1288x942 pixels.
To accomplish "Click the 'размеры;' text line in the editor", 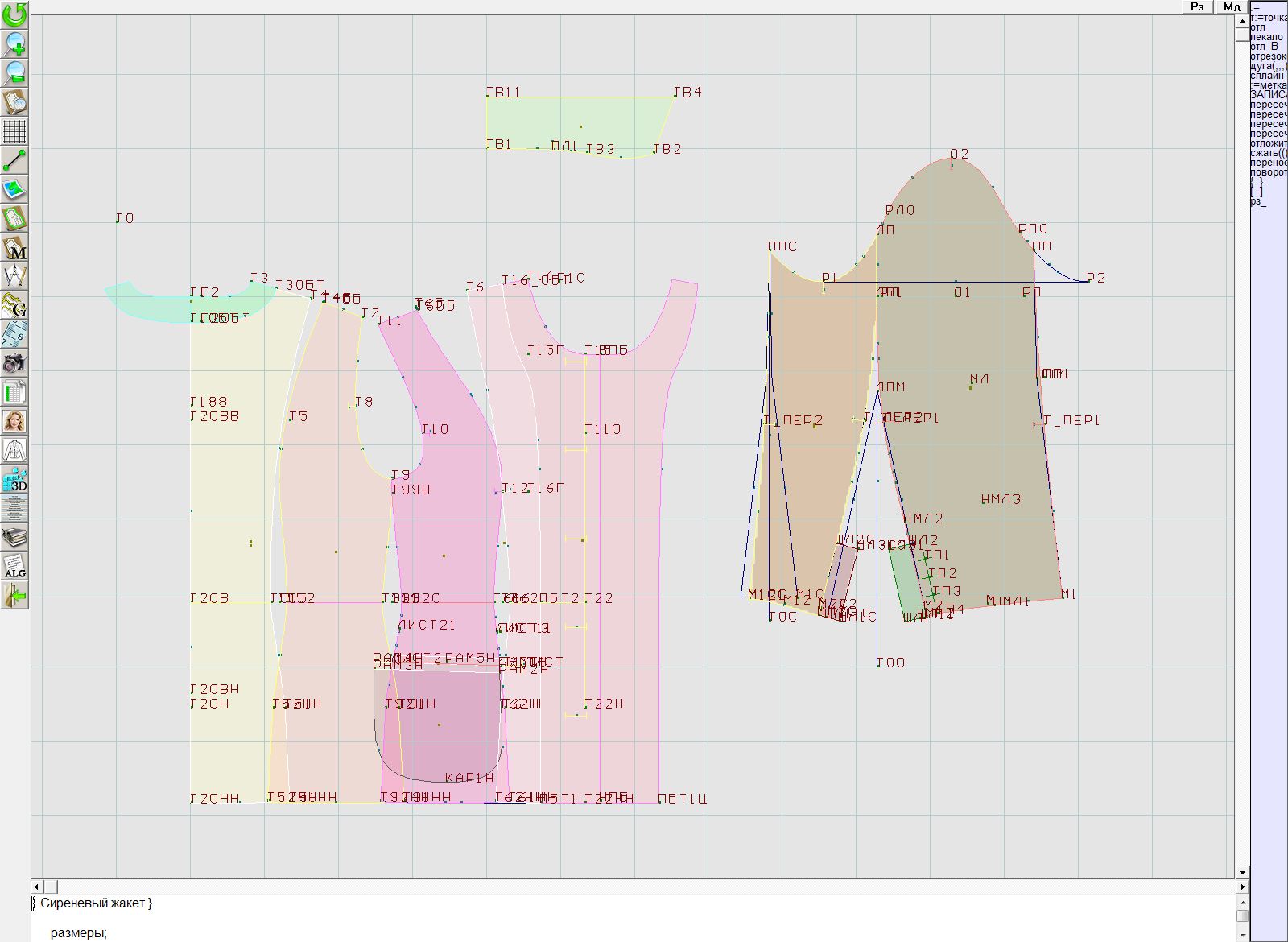I will pos(79,933).
